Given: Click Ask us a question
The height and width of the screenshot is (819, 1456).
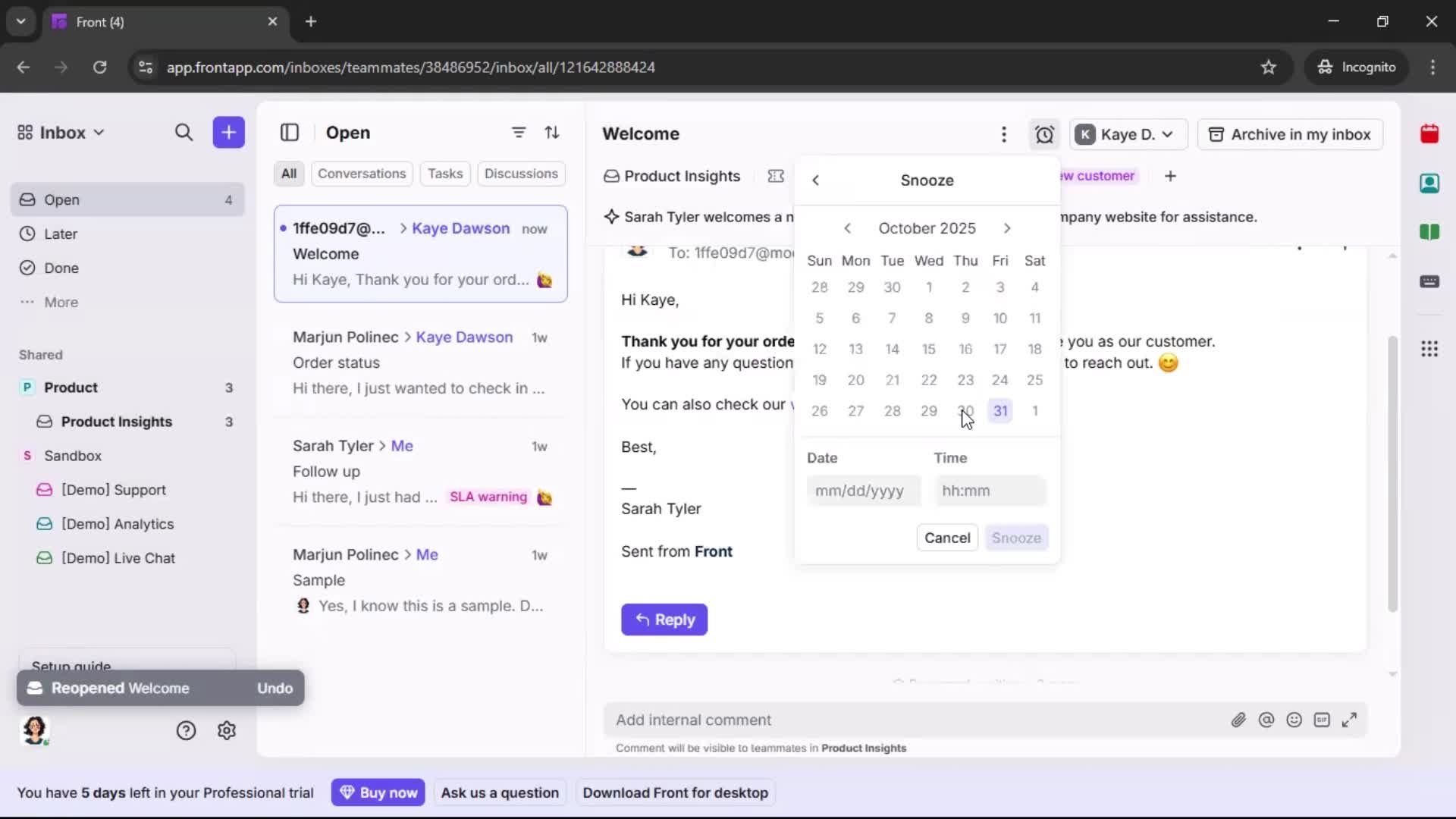Looking at the screenshot, I should [x=500, y=792].
